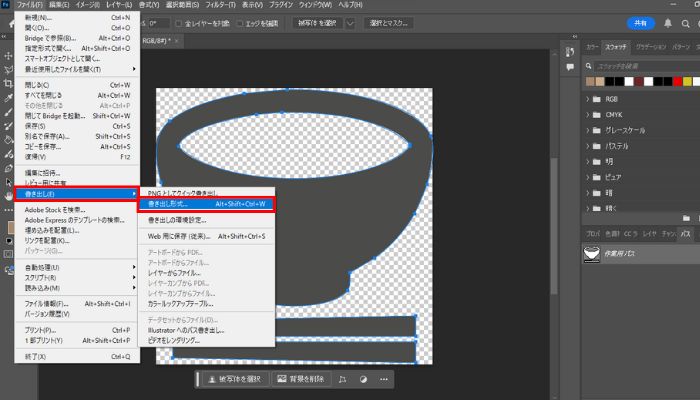700x400 pixels.
Task: Choose ファイル情報 menu item
Action: click(78, 304)
